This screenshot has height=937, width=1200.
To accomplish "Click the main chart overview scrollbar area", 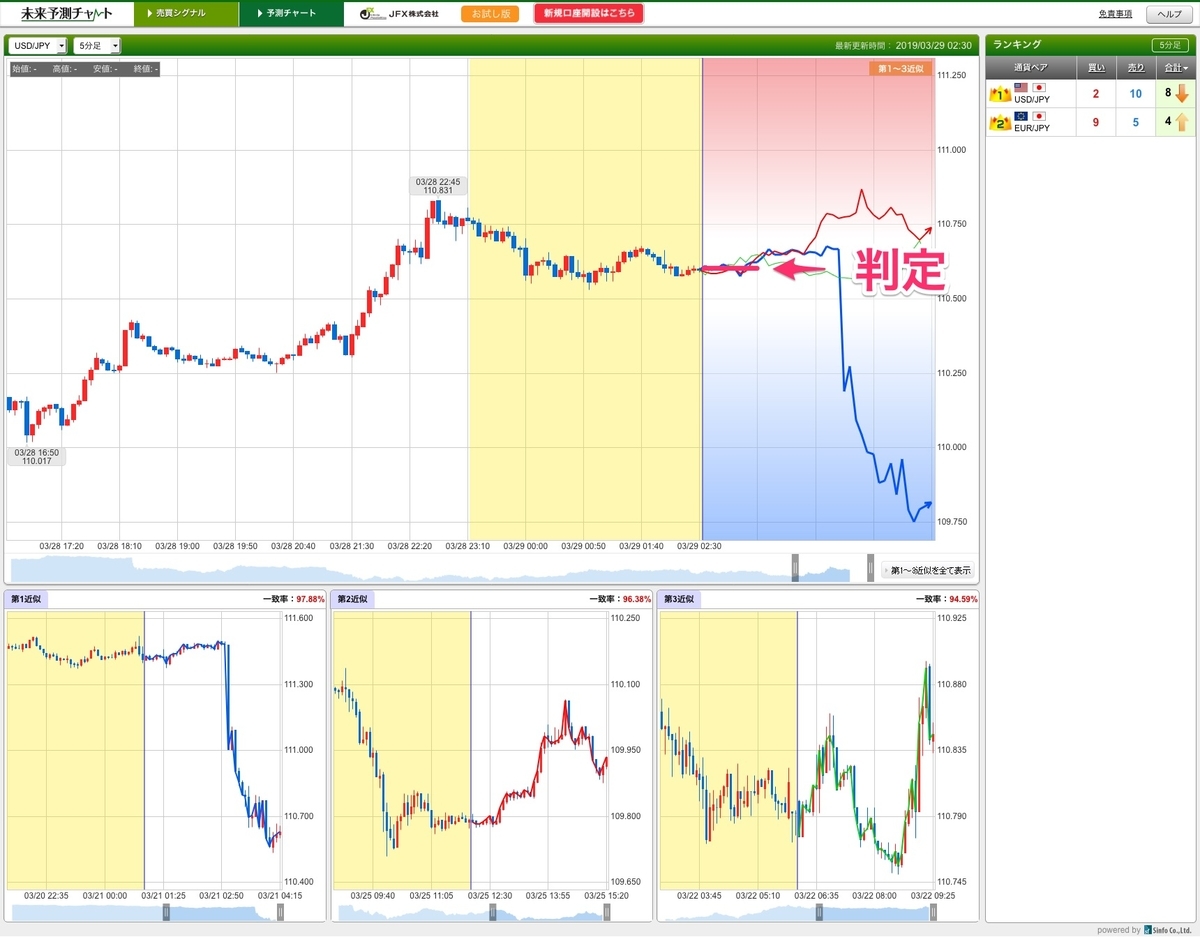I will [x=440, y=567].
